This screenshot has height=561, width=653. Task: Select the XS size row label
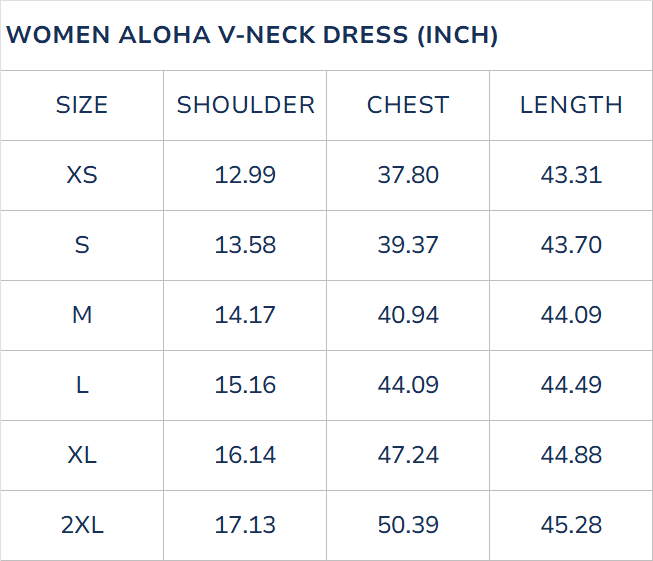tap(82, 175)
